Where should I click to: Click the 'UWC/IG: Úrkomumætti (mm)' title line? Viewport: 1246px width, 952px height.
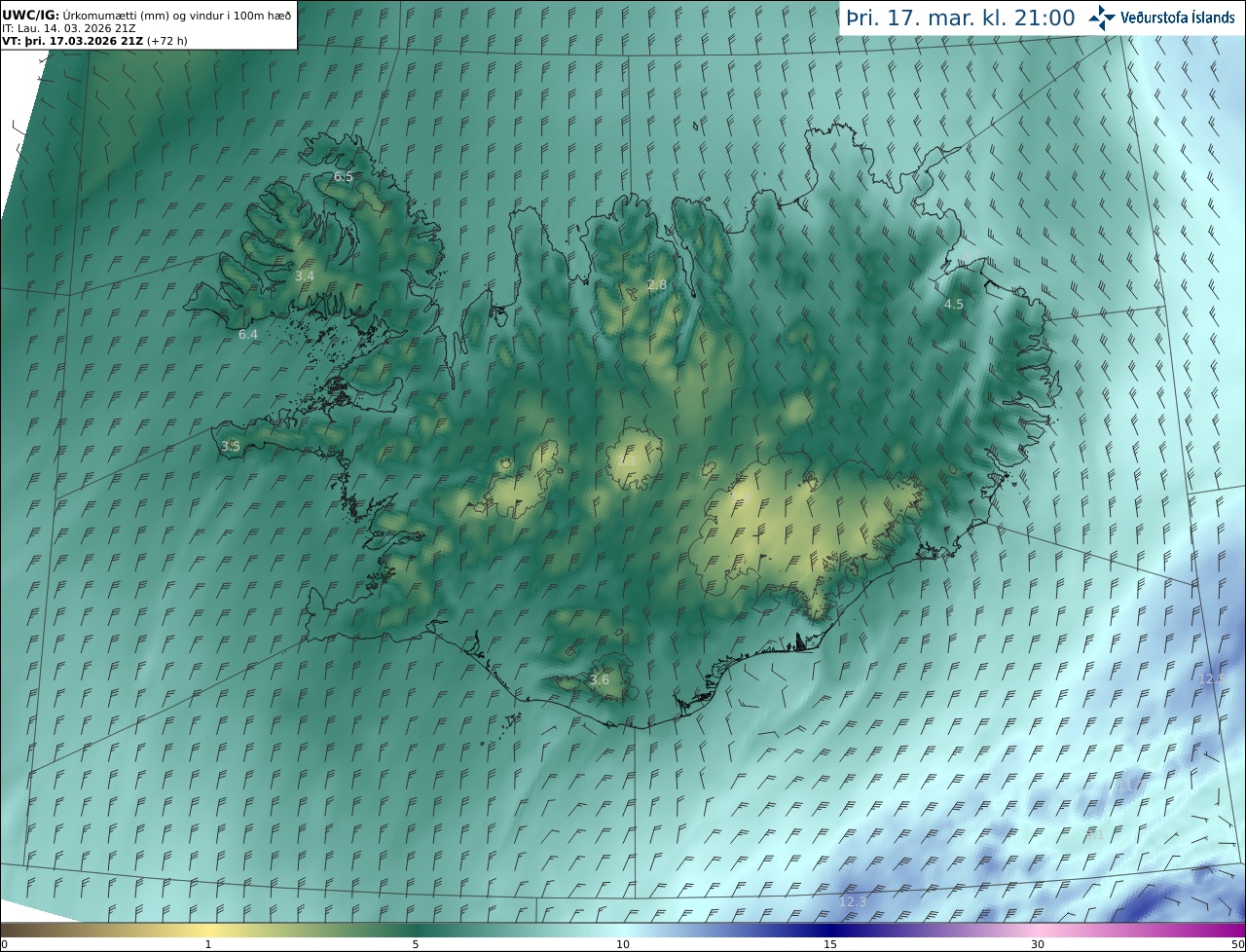coord(146,15)
